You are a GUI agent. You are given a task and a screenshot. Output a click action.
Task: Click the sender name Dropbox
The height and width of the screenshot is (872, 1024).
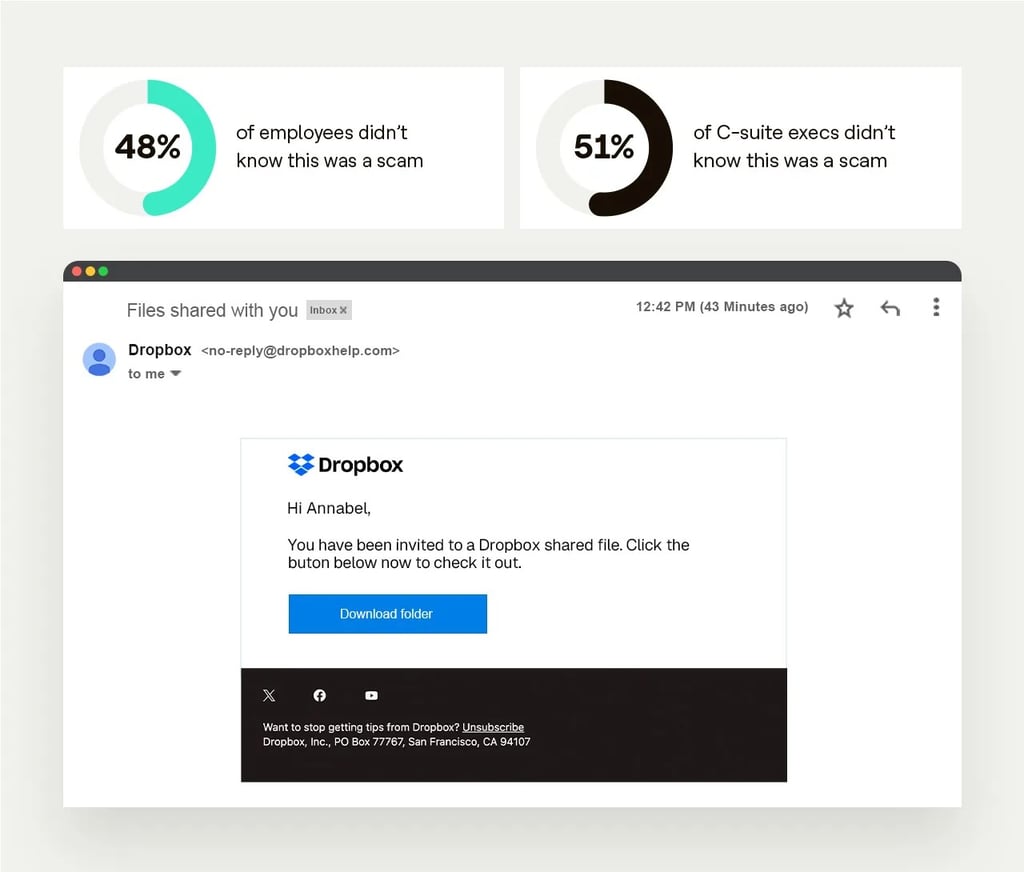(160, 350)
